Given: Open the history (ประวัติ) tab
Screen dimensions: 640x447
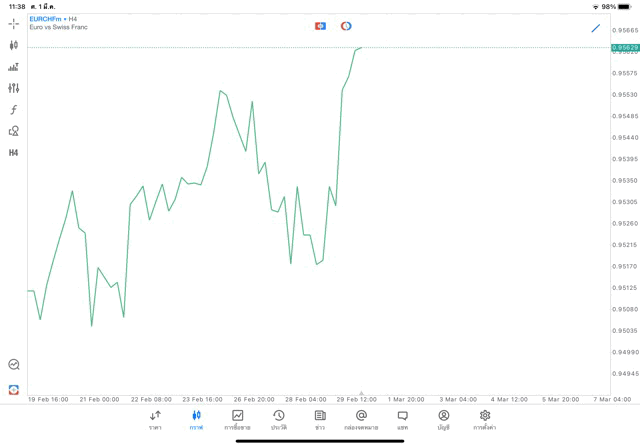Looking at the screenshot, I should [x=278, y=419].
